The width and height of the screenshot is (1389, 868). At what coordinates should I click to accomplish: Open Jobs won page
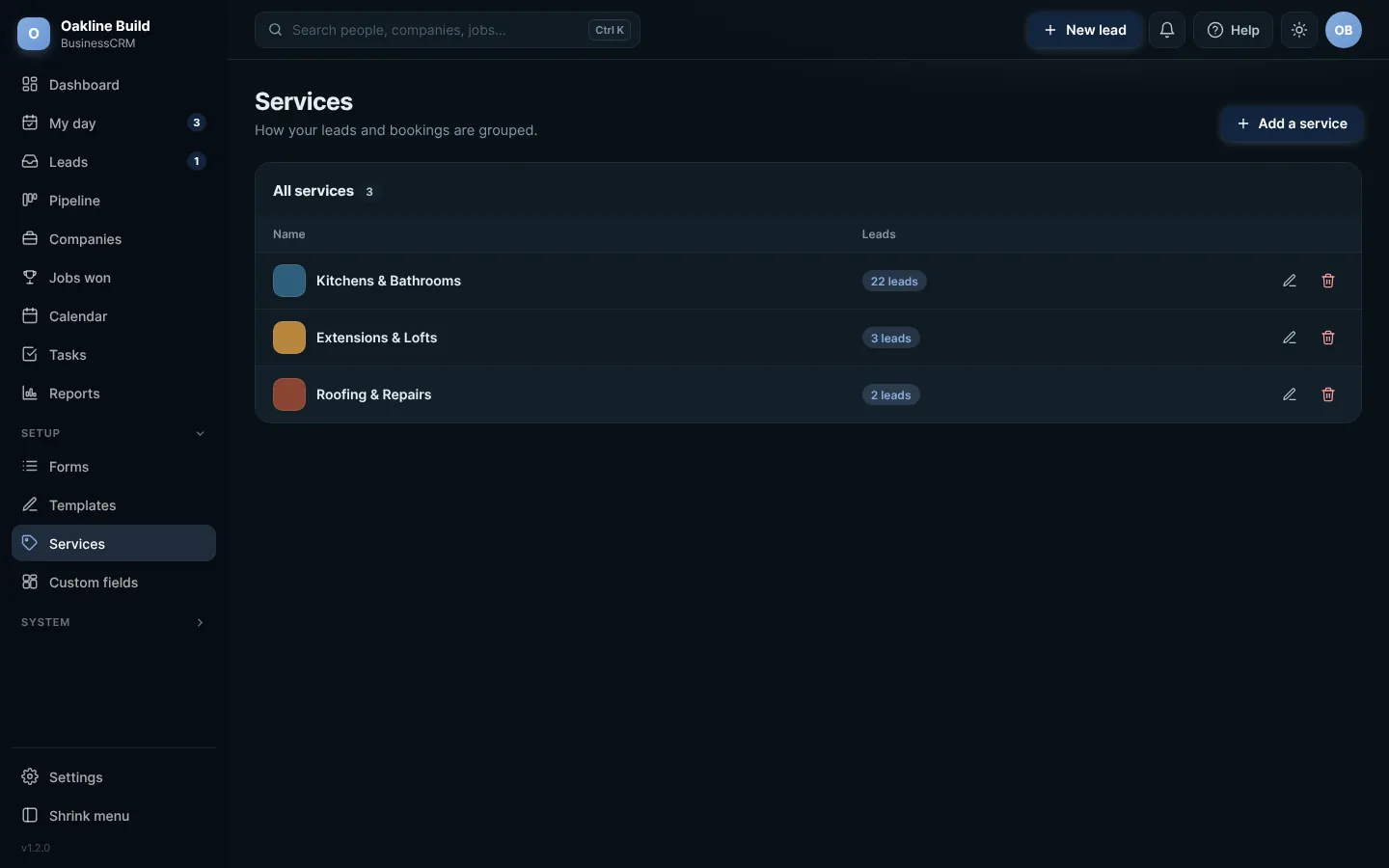click(114, 278)
